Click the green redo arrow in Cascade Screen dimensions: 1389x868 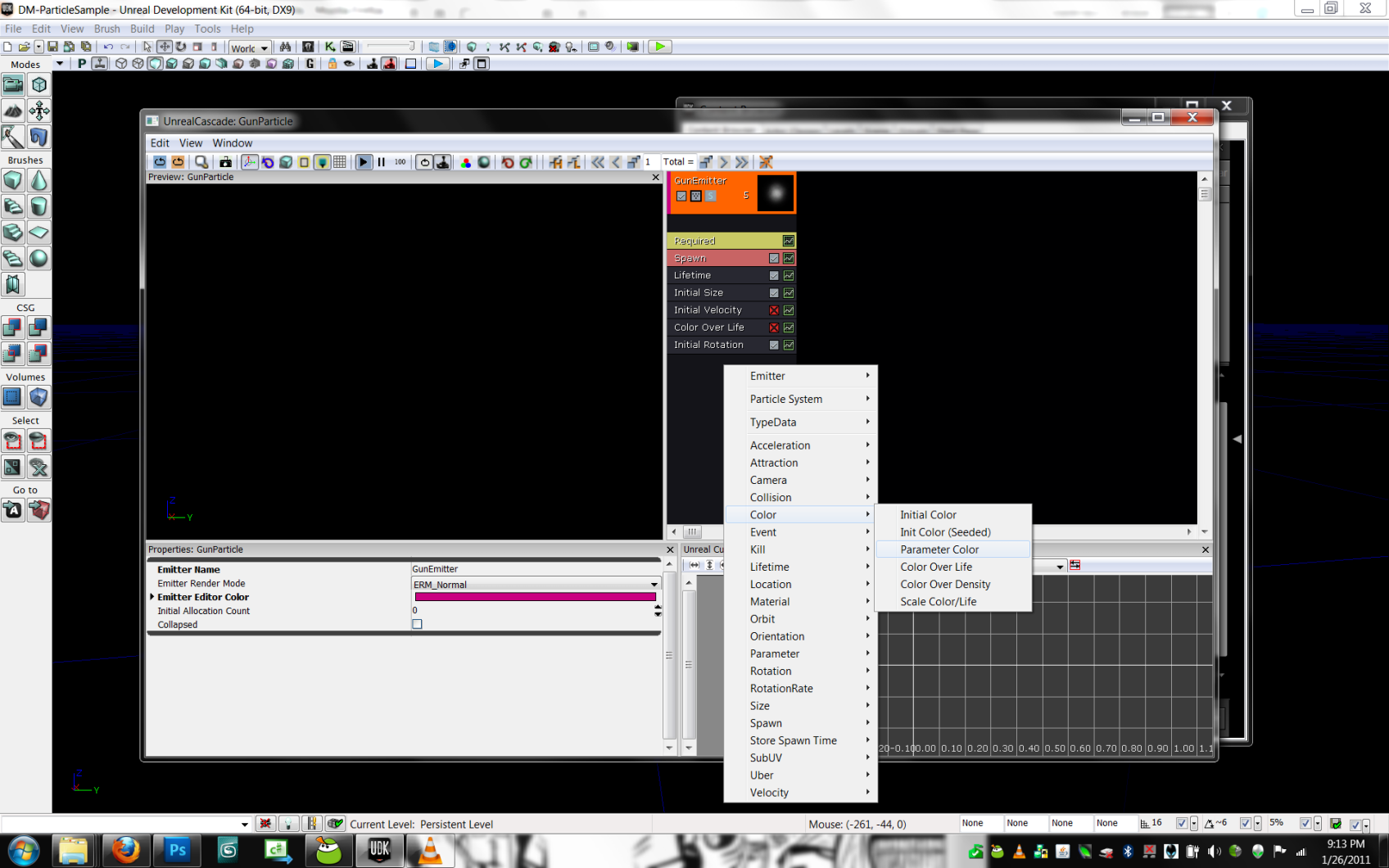(x=526, y=162)
